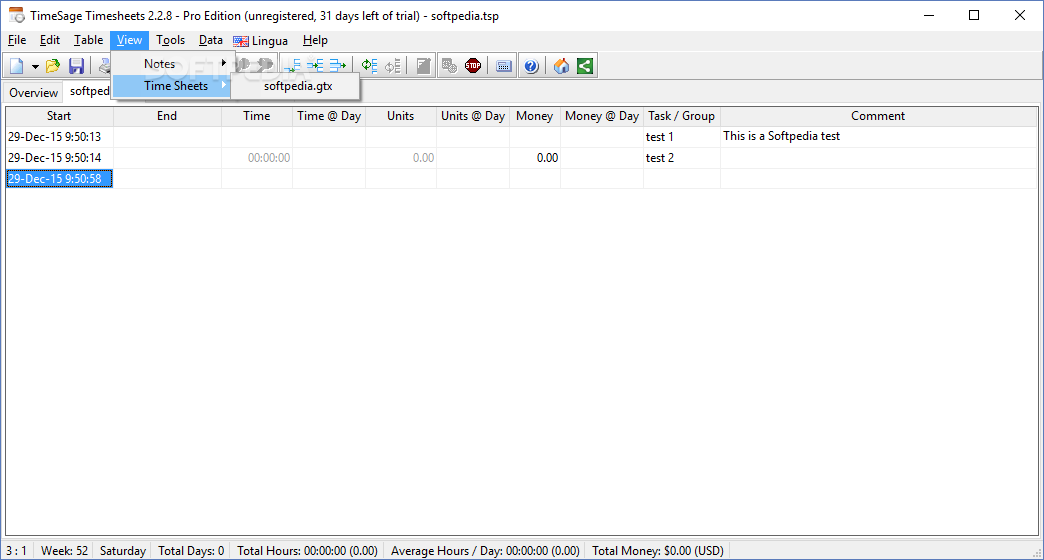Click the empty End cell for test 1
The height and width of the screenshot is (560, 1044).
[167, 137]
